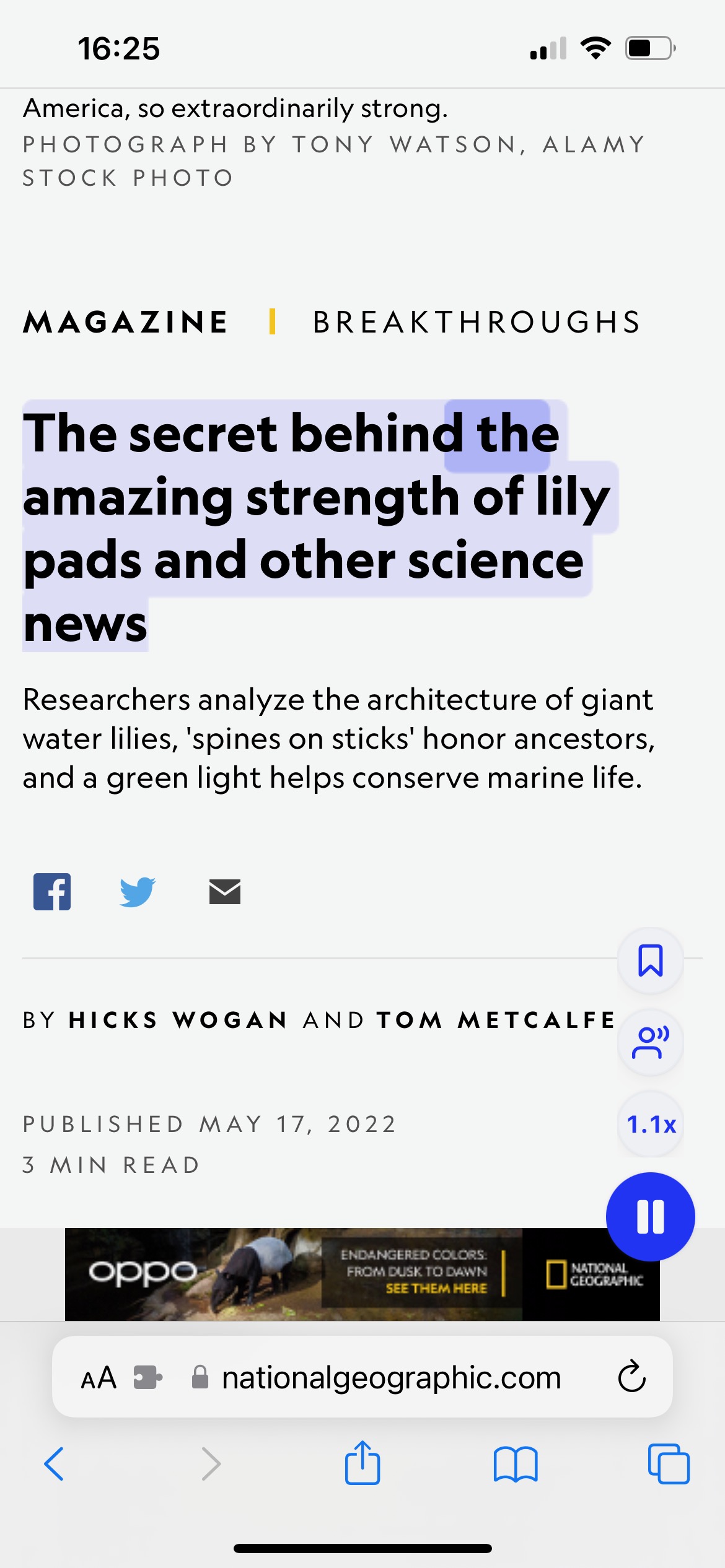This screenshot has height=1568, width=725.
Task: Open the OPPO Endangered Colors ad banner
Action: [x=362, y=1274]
